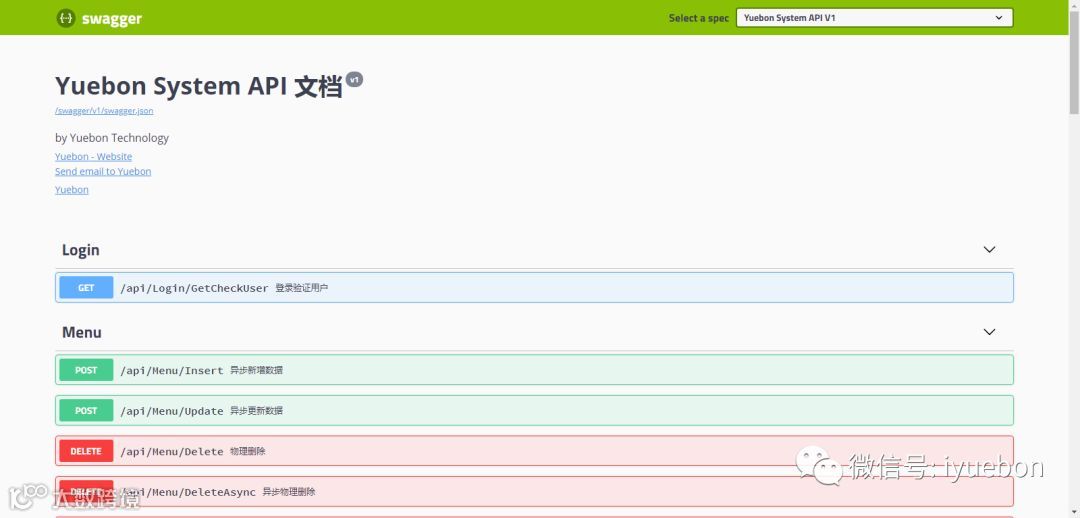Expand DELETE /api/Menu/Delete operation

pyautogui.click(x=534, y=451)
